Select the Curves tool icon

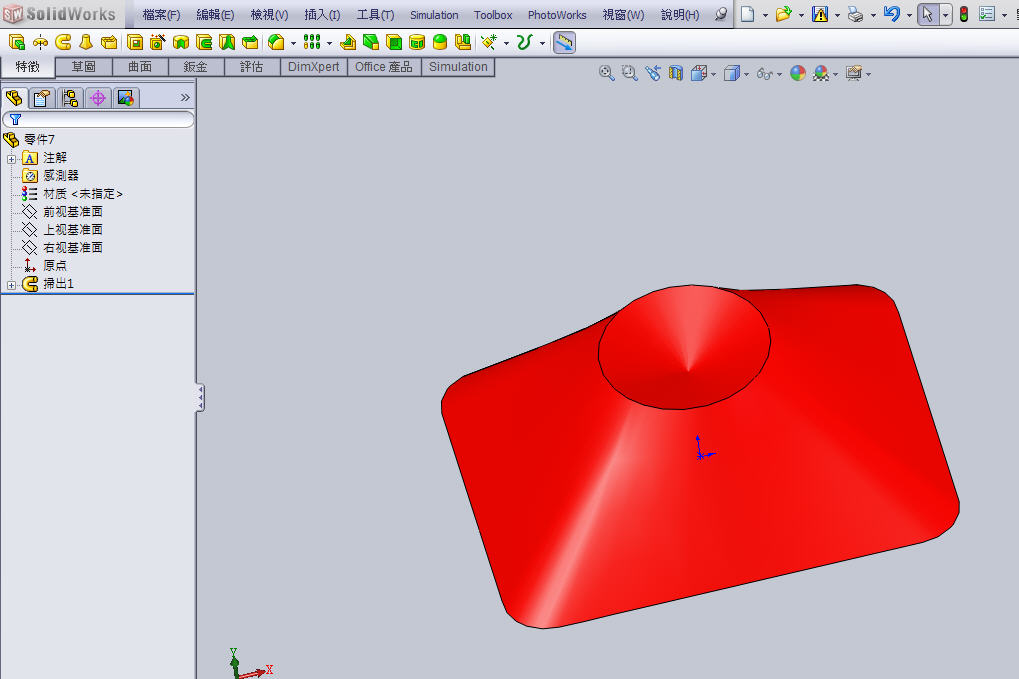(x=524, y=43)
